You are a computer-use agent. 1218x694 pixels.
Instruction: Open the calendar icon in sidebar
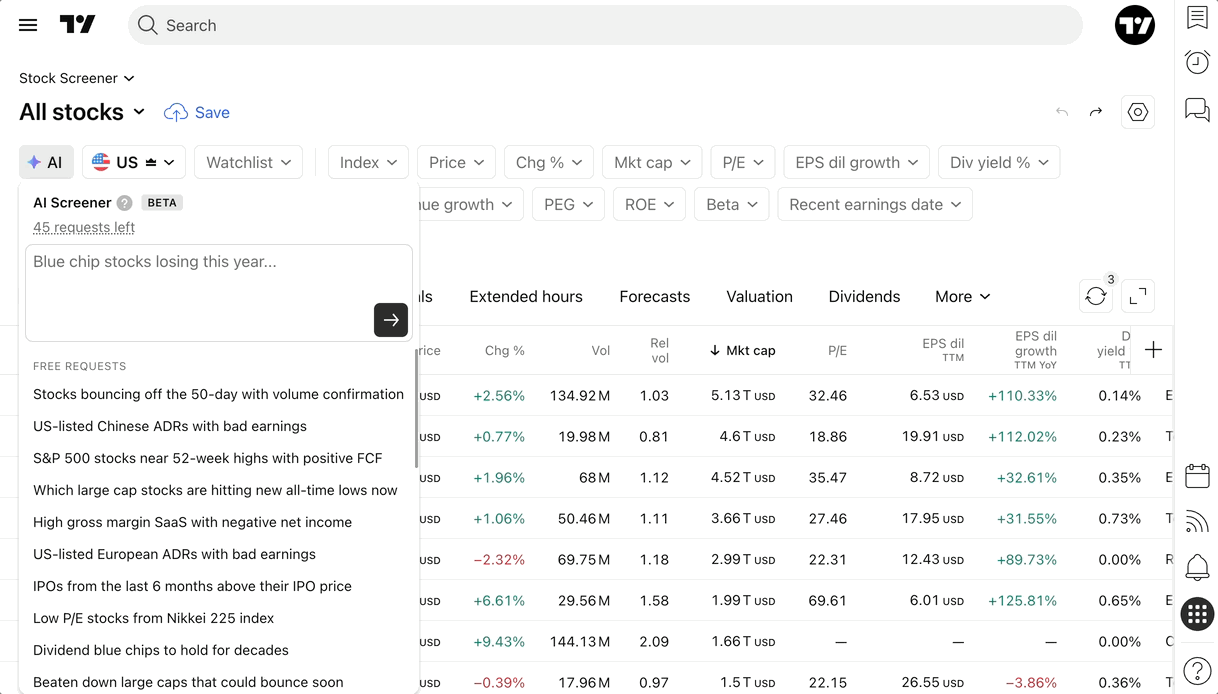click(x=1197, y=475)
